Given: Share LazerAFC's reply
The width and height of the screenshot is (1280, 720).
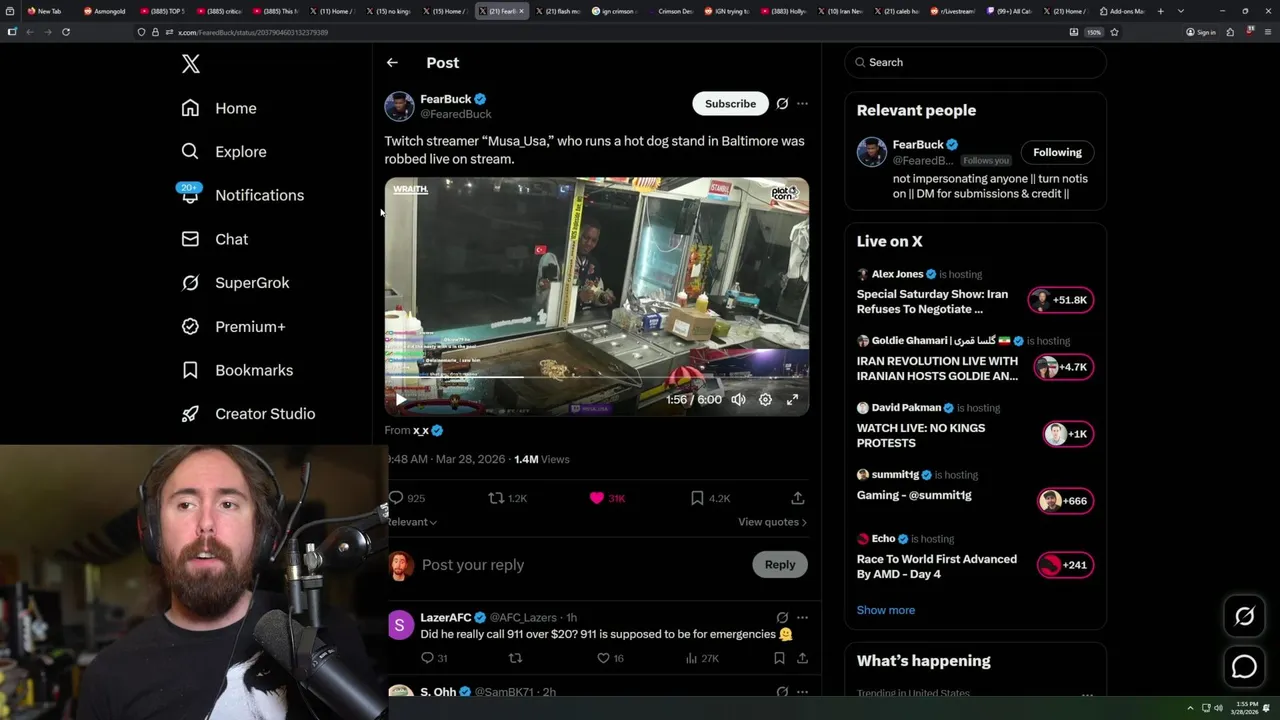Looking at the screenshot, I should click(x=802, y=658).
